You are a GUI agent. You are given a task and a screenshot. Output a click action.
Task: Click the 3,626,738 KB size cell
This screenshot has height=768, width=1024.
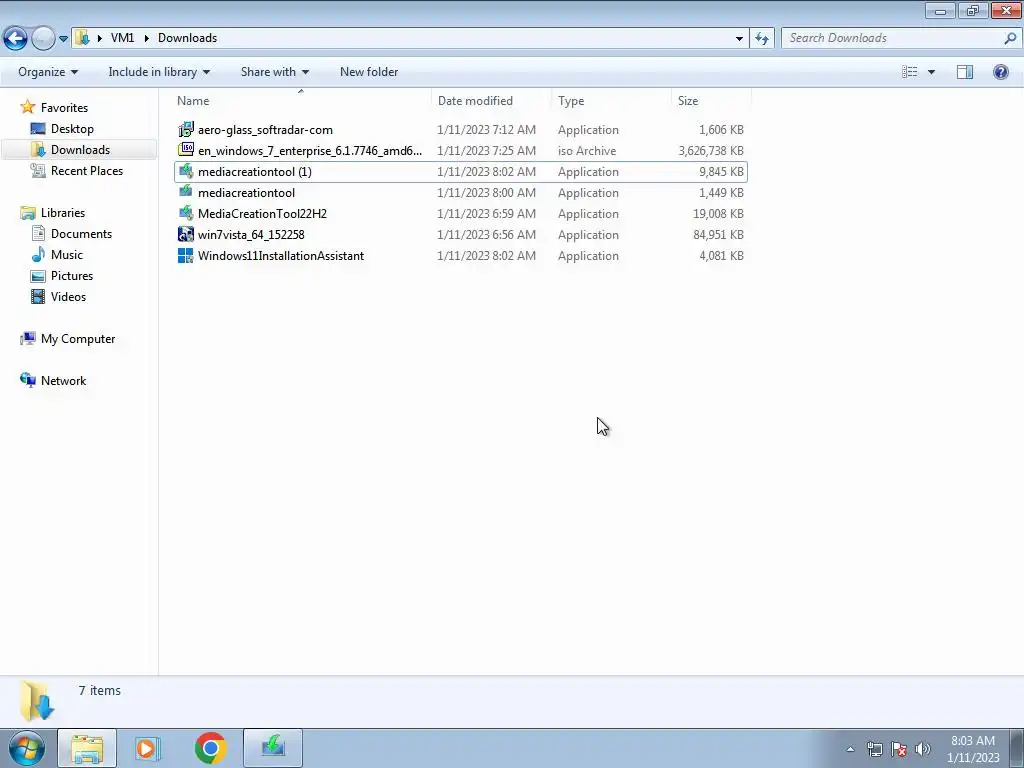click(711, 151)
